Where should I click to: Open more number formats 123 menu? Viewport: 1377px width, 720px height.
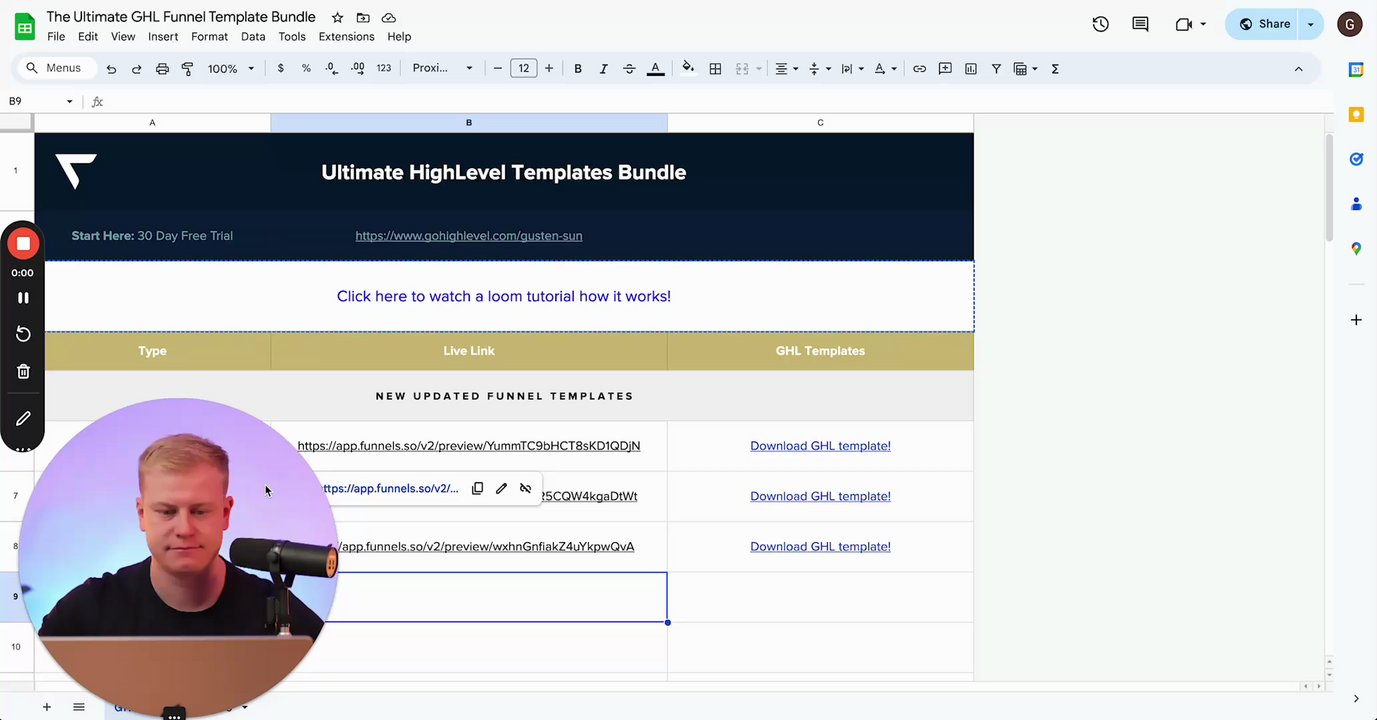coord(384,69)
